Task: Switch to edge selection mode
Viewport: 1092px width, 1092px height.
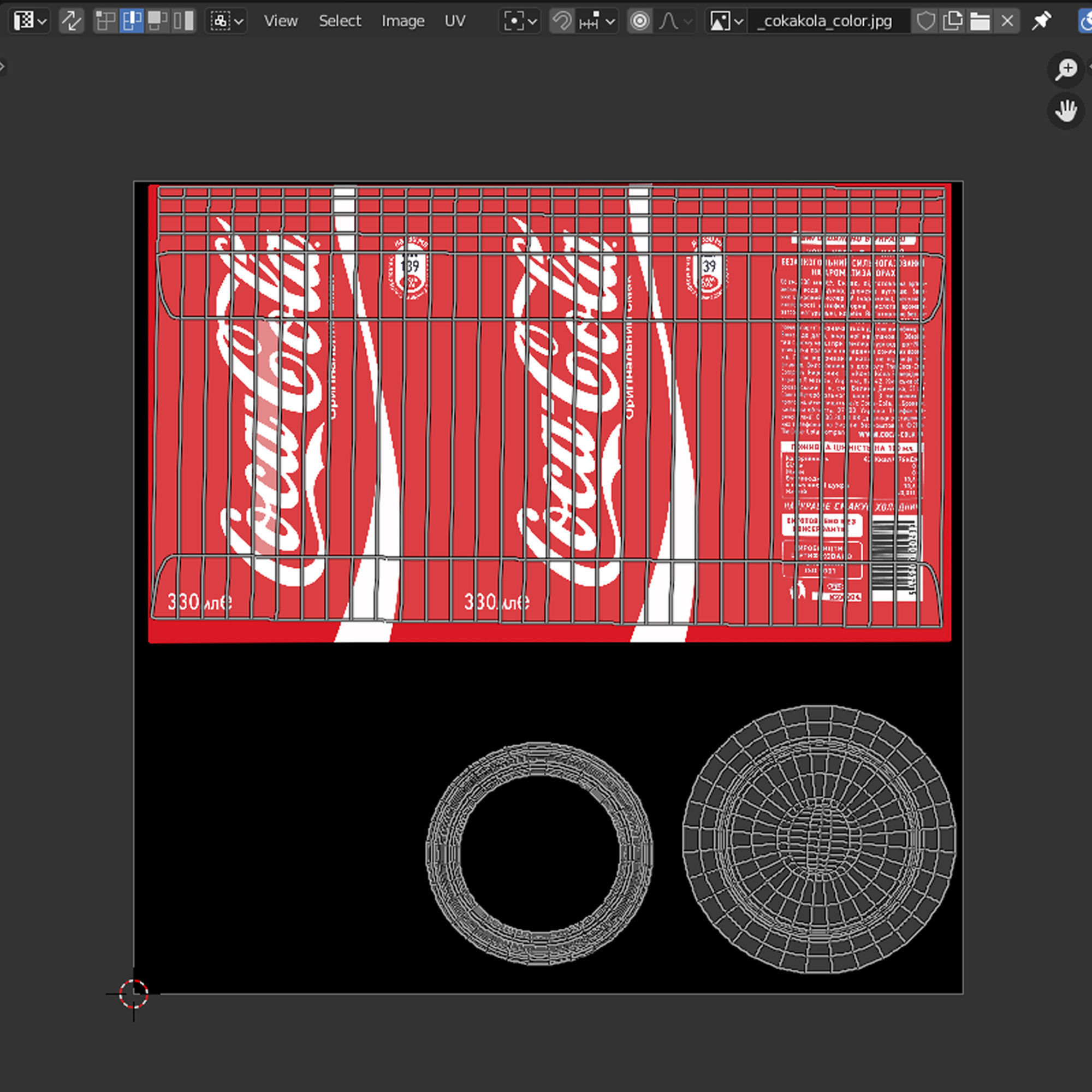Action: pos(132,21)
